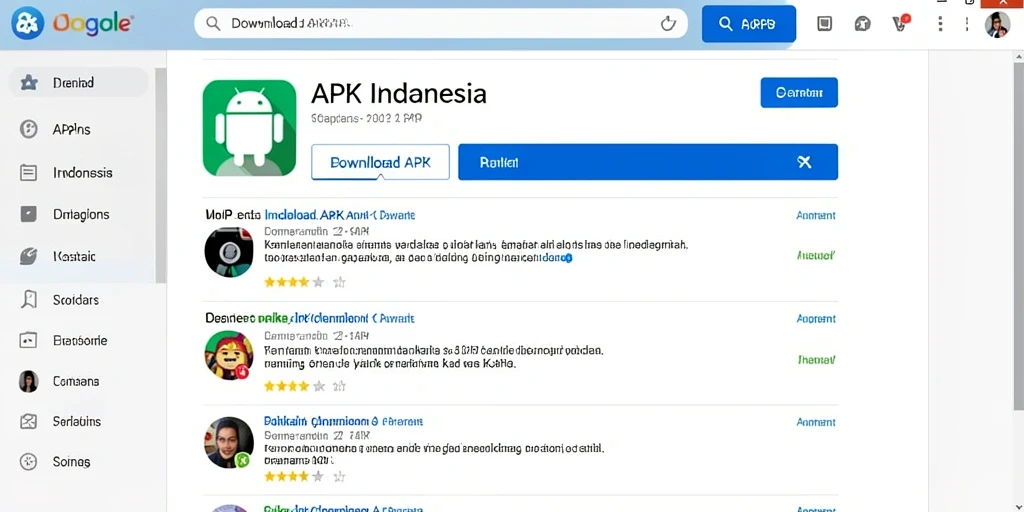
Task: Click green link beside first result description
Action: point(816,256)
